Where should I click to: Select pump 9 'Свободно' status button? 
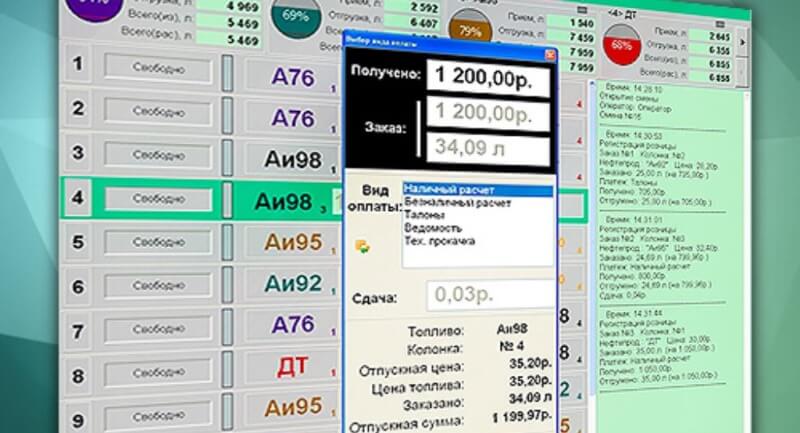pos(158,417)
